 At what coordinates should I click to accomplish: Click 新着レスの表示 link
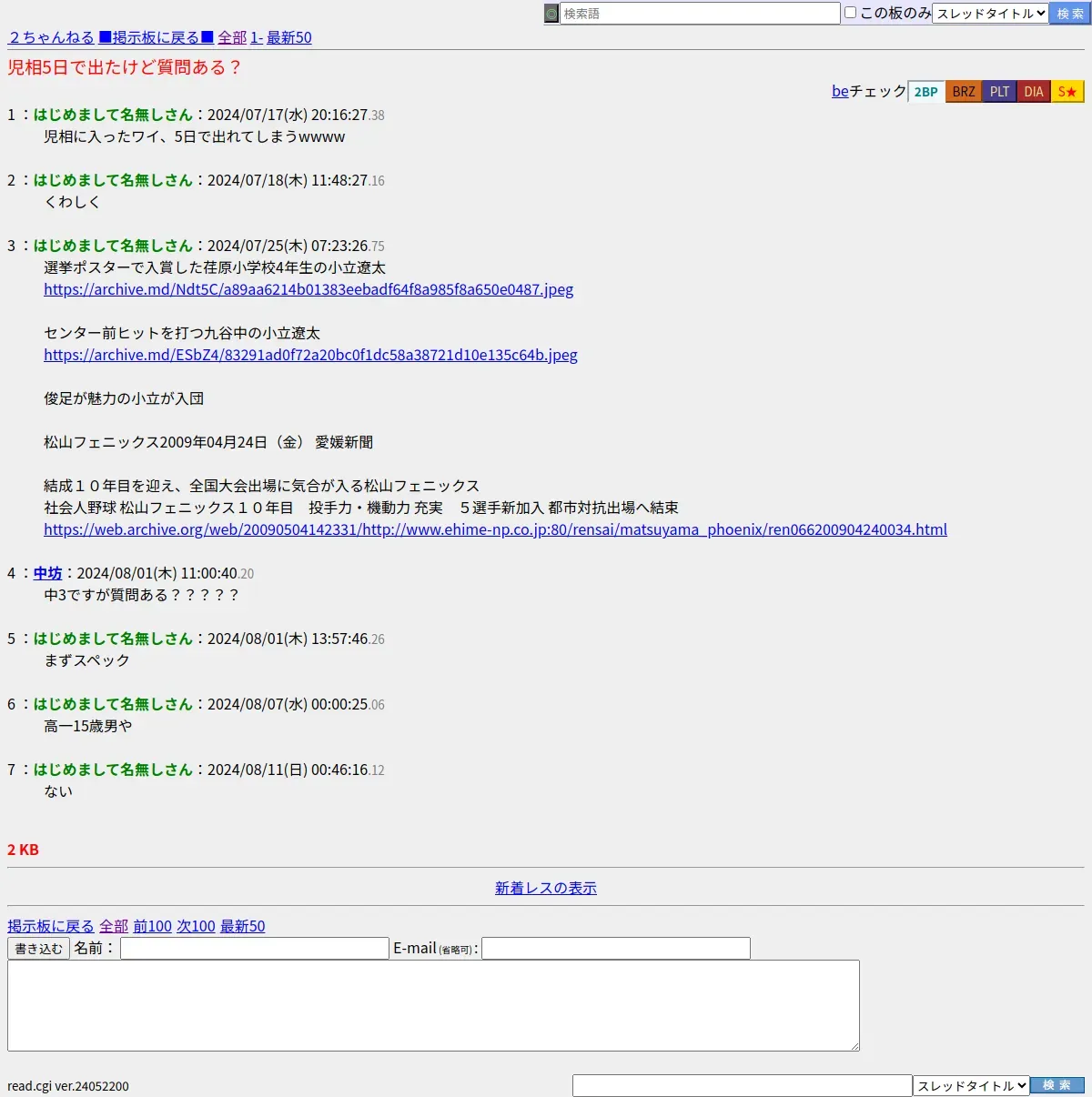(x=546, y=888)
